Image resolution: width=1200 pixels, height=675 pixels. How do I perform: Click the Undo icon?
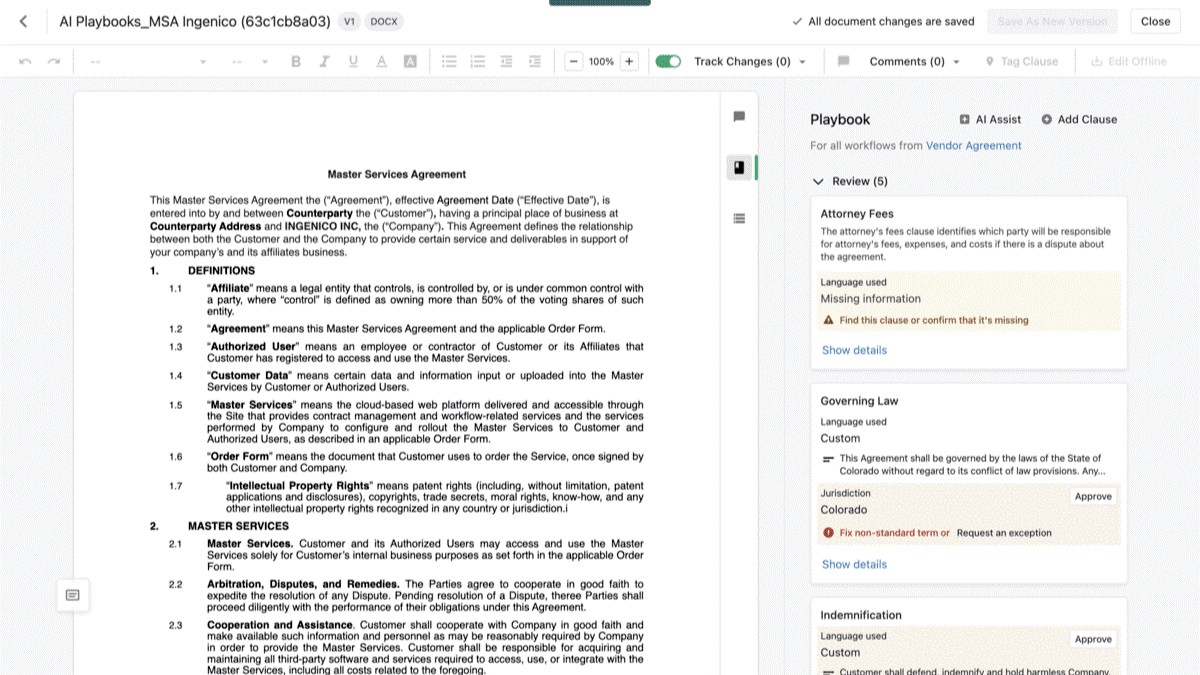click(27, 61)
